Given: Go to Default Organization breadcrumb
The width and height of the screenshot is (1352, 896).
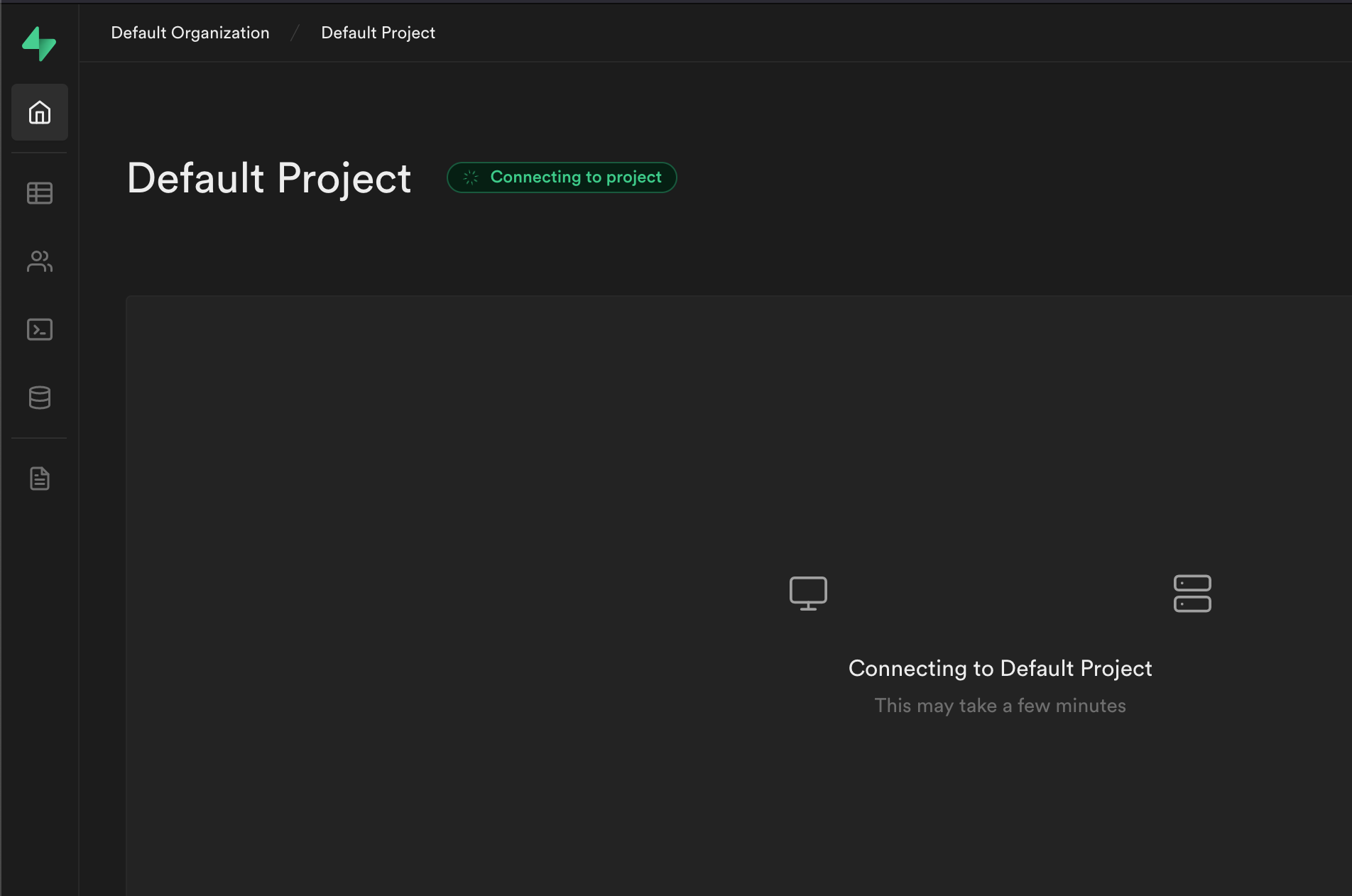Looking at the screenshot, I should click(190, 33).
